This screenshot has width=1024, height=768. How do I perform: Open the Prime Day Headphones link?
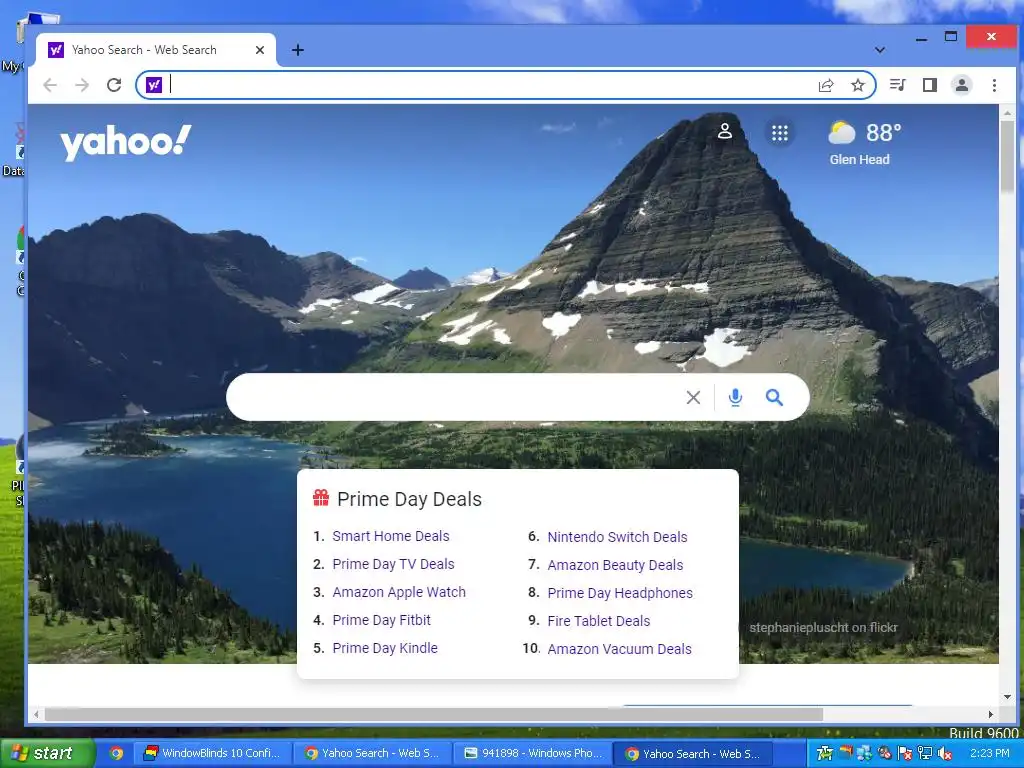[x=620, y=593]
